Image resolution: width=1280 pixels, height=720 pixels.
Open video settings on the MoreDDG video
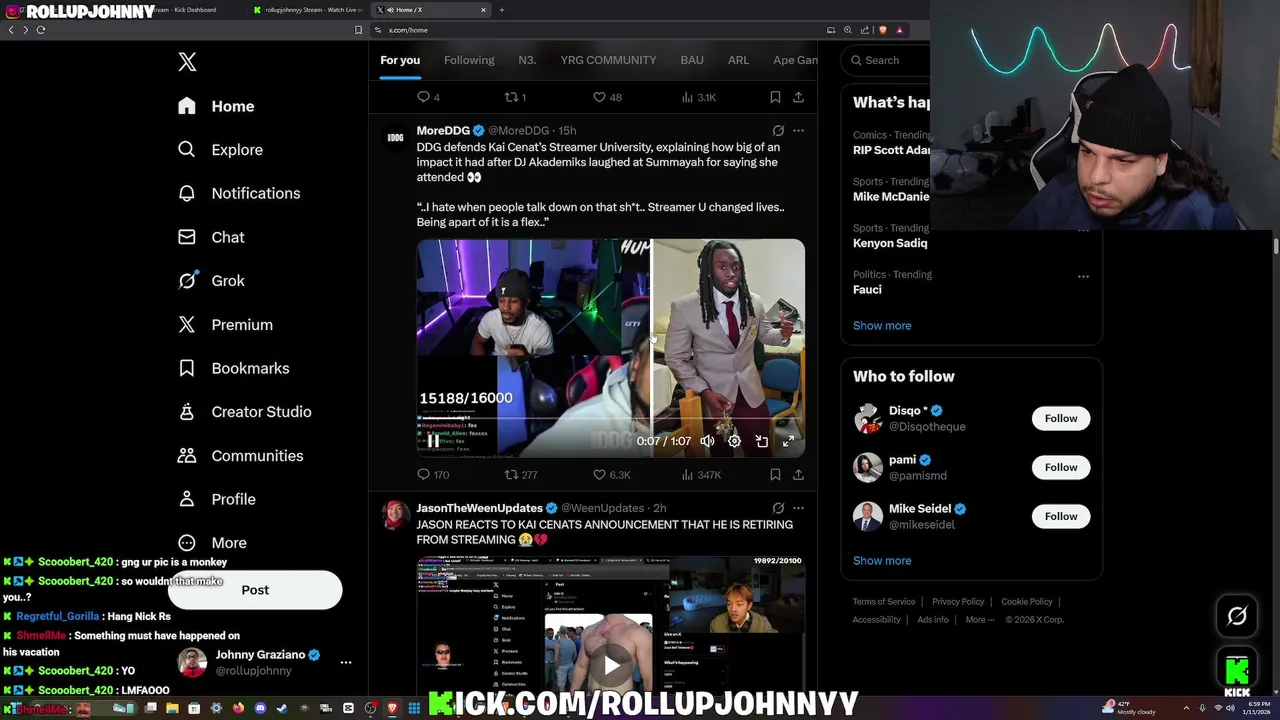click(734, 441)
